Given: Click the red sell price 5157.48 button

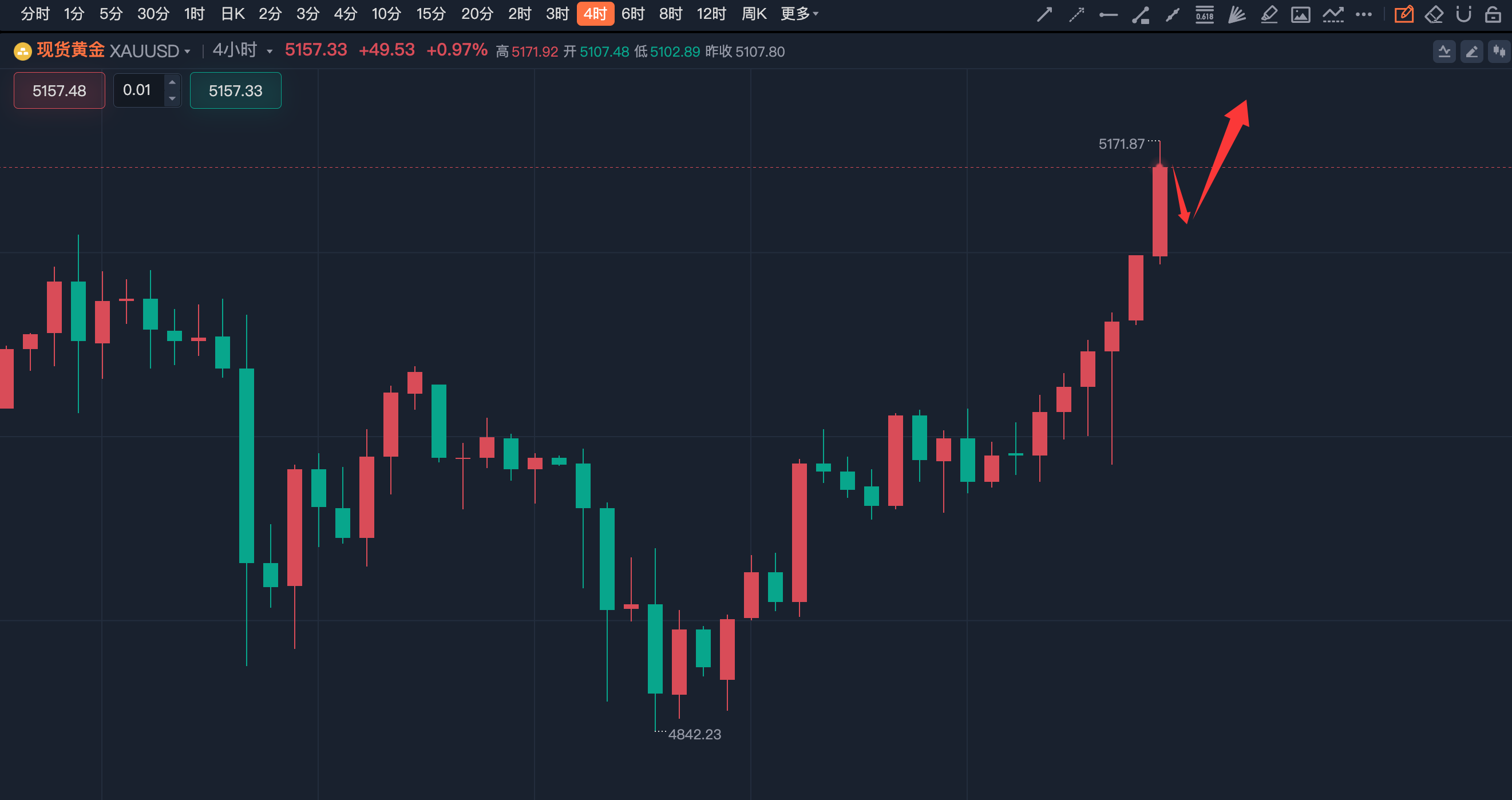Looking at the screenshot, I should 60,90.
